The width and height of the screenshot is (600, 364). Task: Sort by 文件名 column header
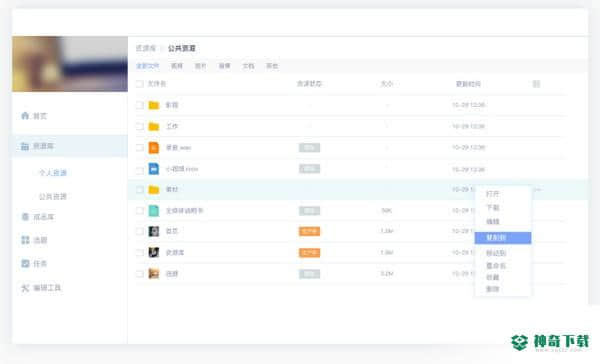tap(157, 84)
